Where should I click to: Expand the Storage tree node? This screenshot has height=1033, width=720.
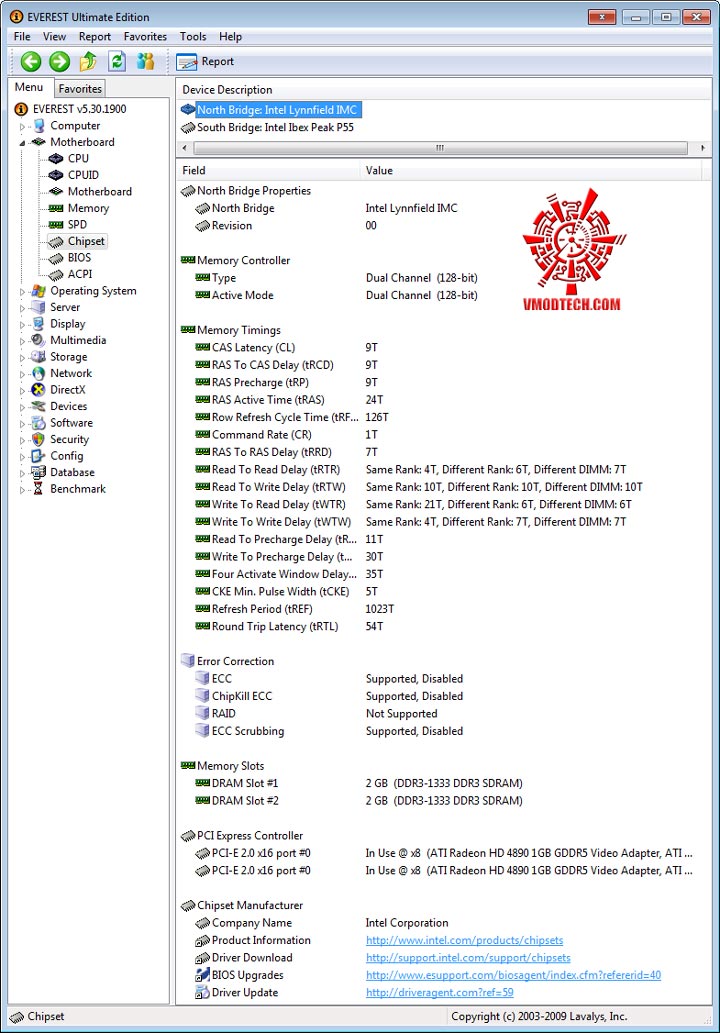pos(22,358)
